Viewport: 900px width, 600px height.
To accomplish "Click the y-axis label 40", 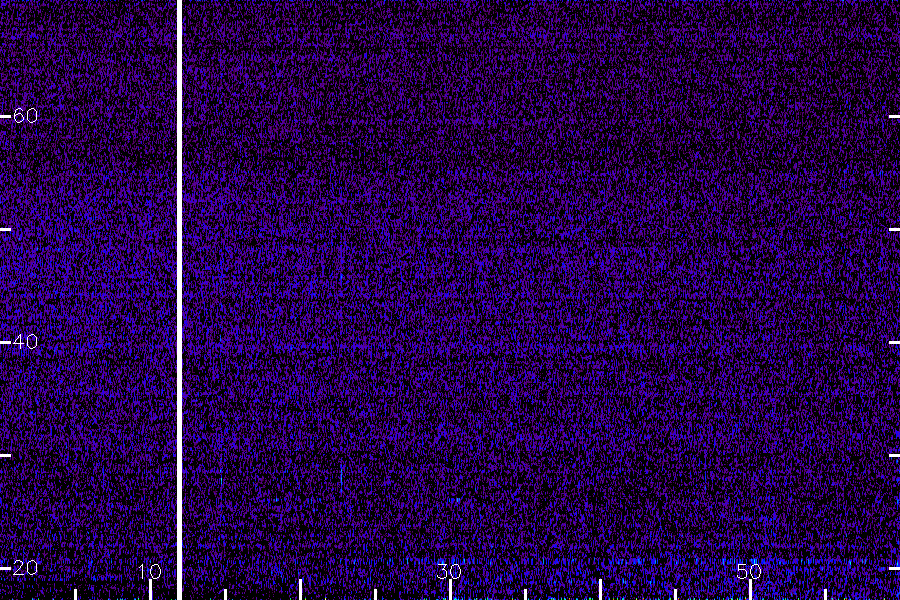I will 25,342.
